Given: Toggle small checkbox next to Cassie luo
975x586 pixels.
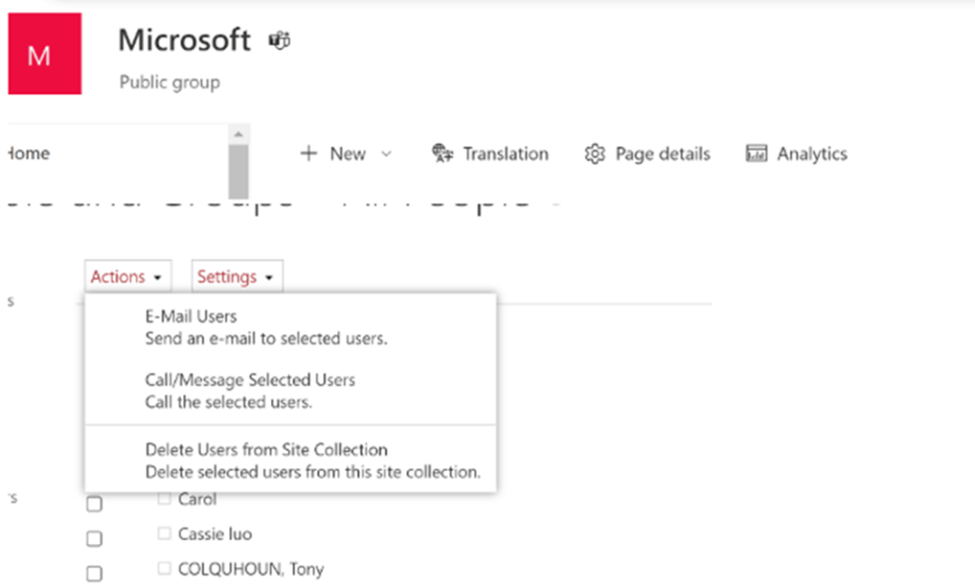Looking at the screenshot, I should click(x=164, y=533).
